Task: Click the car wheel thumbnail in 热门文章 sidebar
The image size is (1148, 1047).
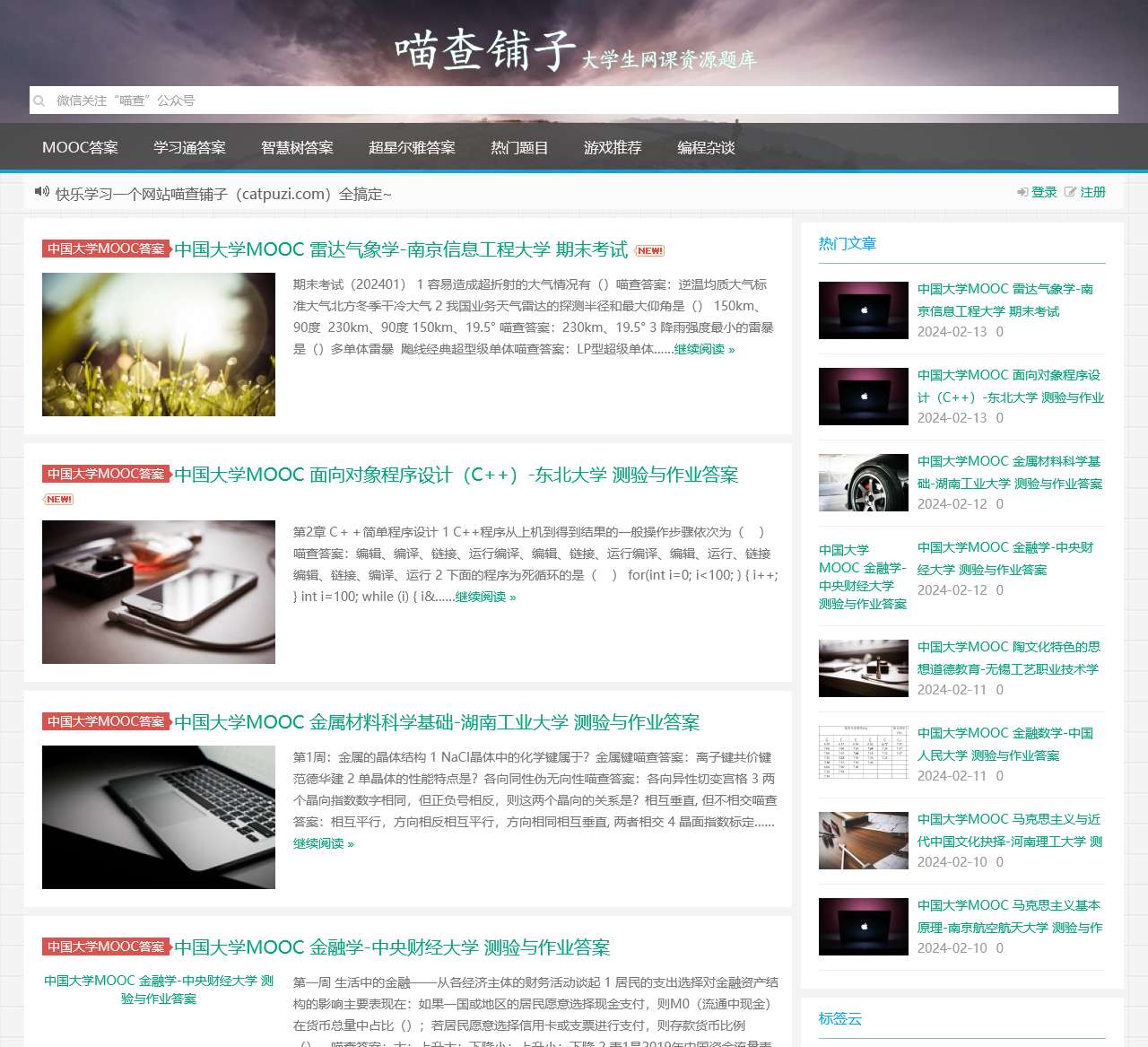Action: coord(863,482)
